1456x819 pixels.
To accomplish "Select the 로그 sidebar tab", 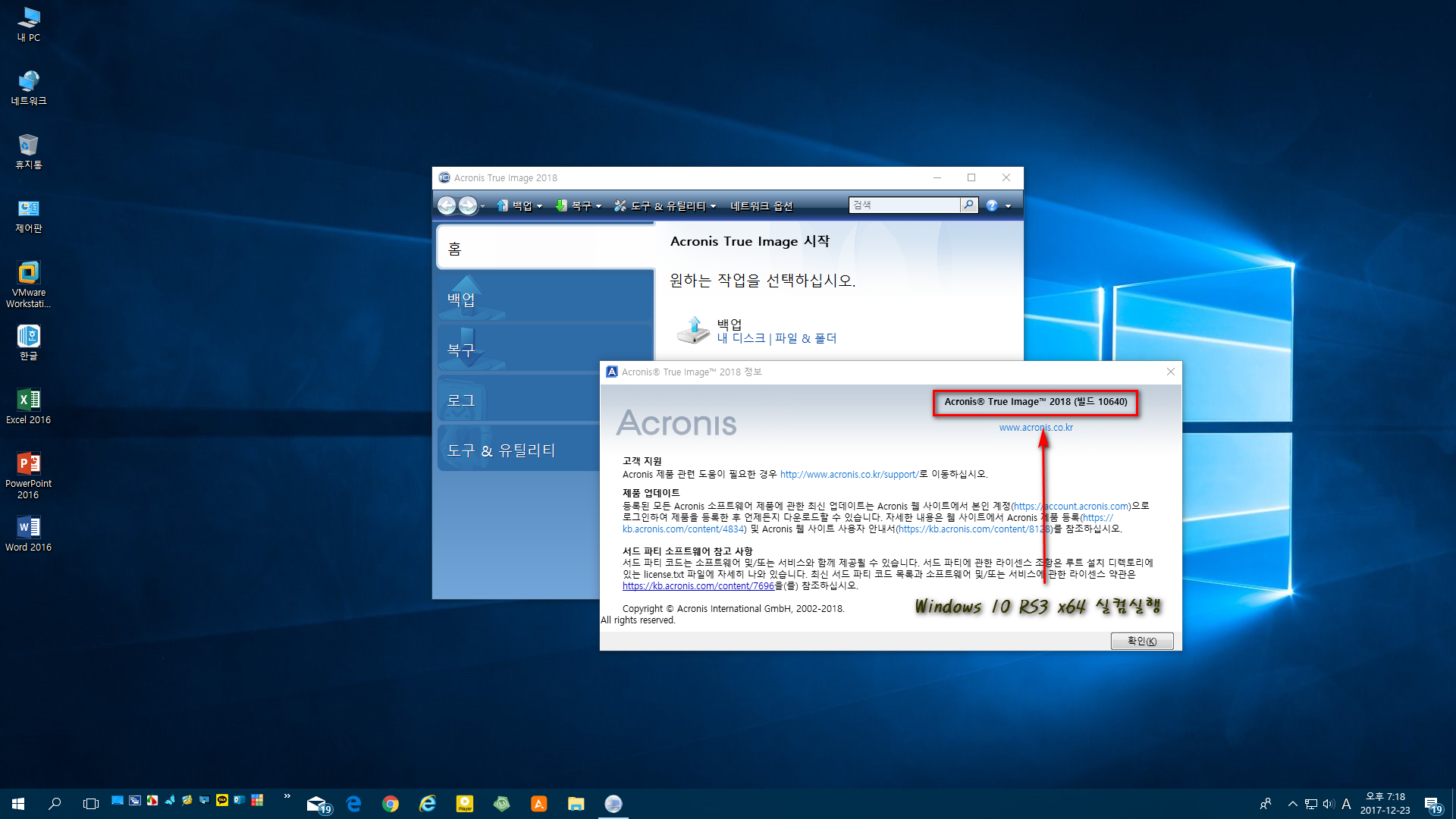I will coord(519,400).
